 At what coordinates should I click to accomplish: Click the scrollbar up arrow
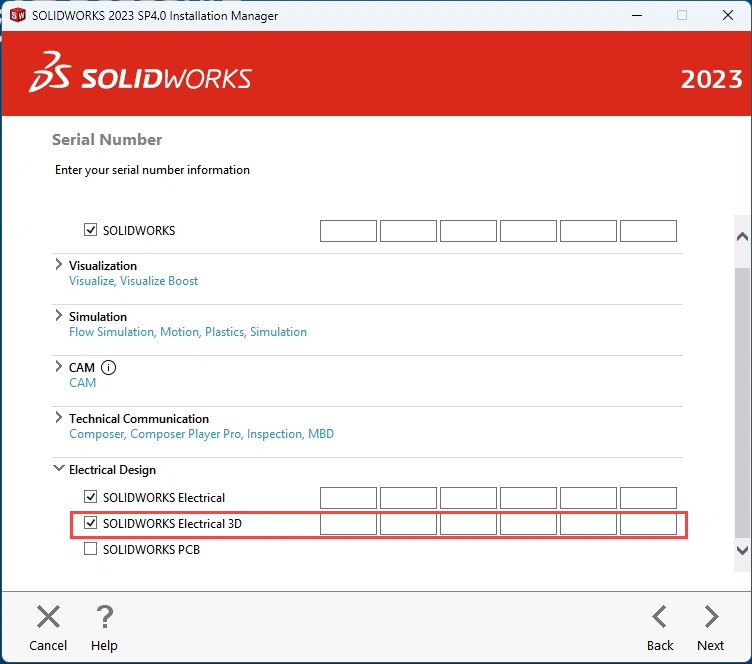tap(742, 236)
